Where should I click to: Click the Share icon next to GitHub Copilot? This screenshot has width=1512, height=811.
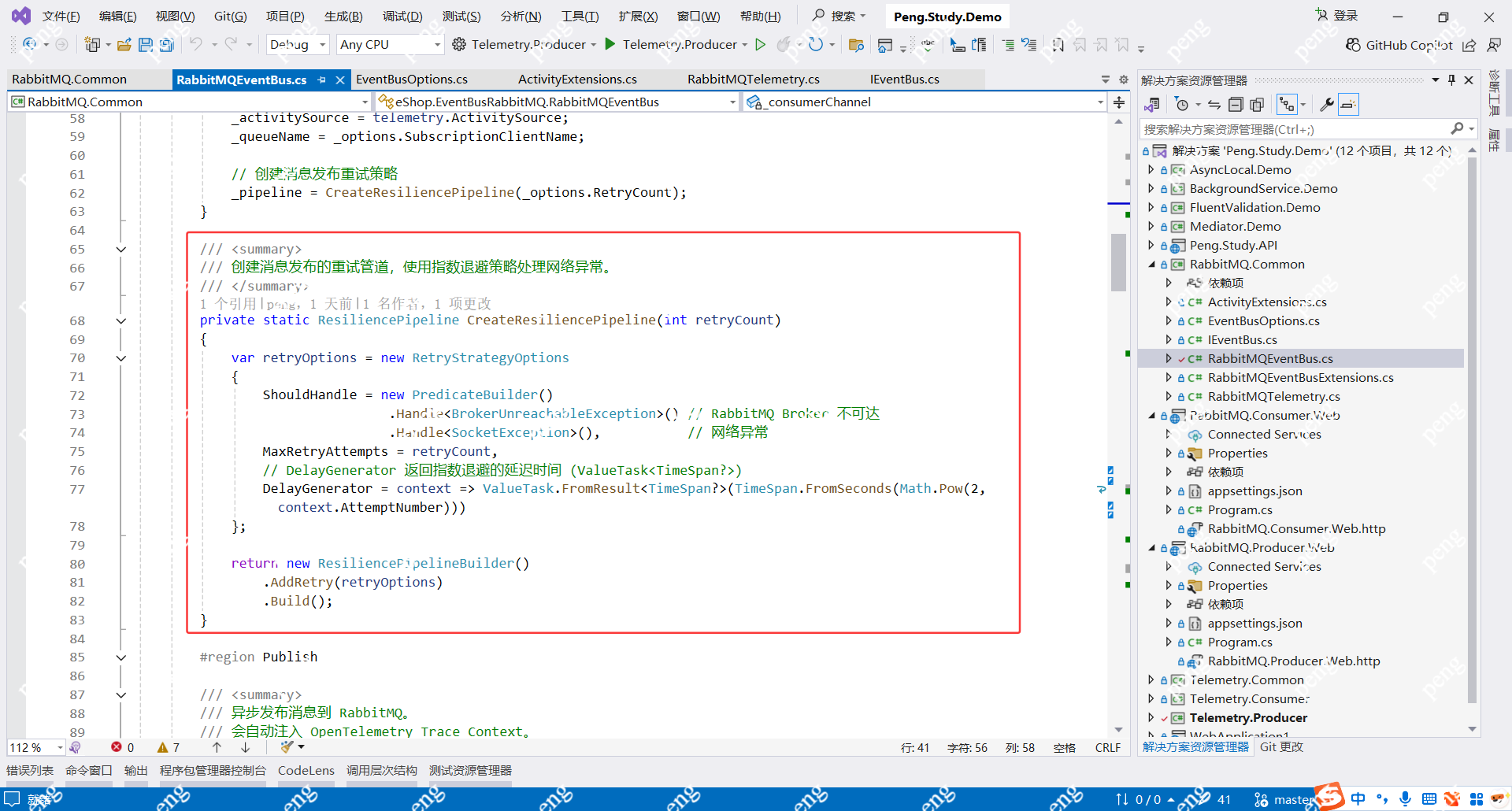point(1469,45)
